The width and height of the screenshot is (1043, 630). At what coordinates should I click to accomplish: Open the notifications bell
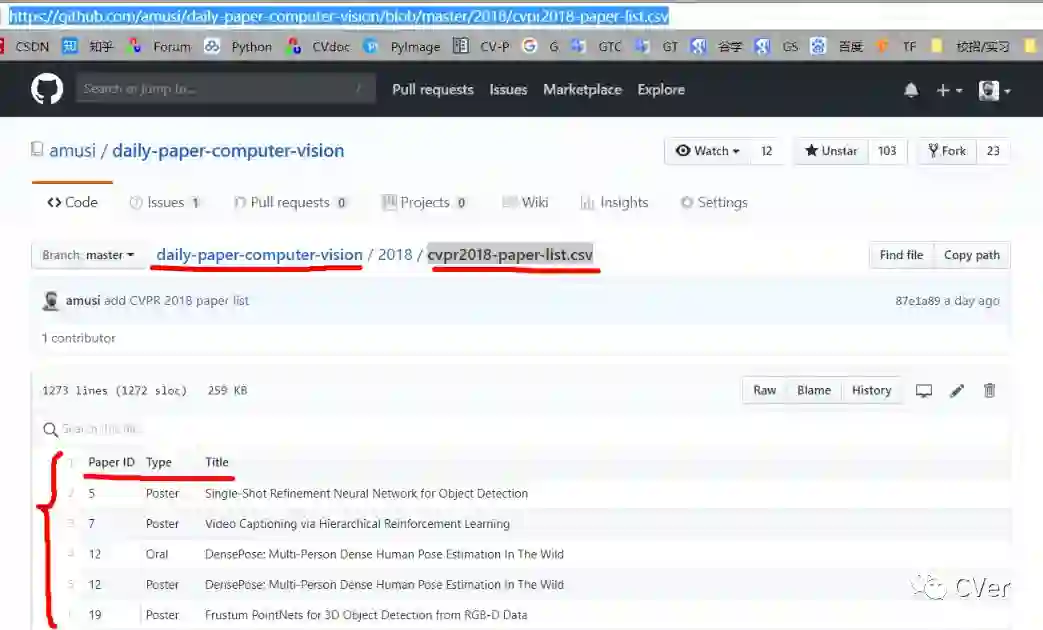click(x=911, y=90)
